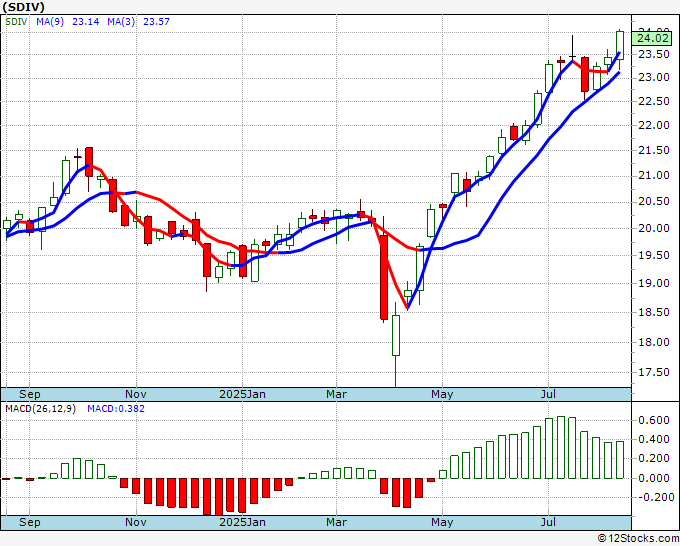
Task: Click Nov on the price chart date axis
Action: [x=136, y=394]
